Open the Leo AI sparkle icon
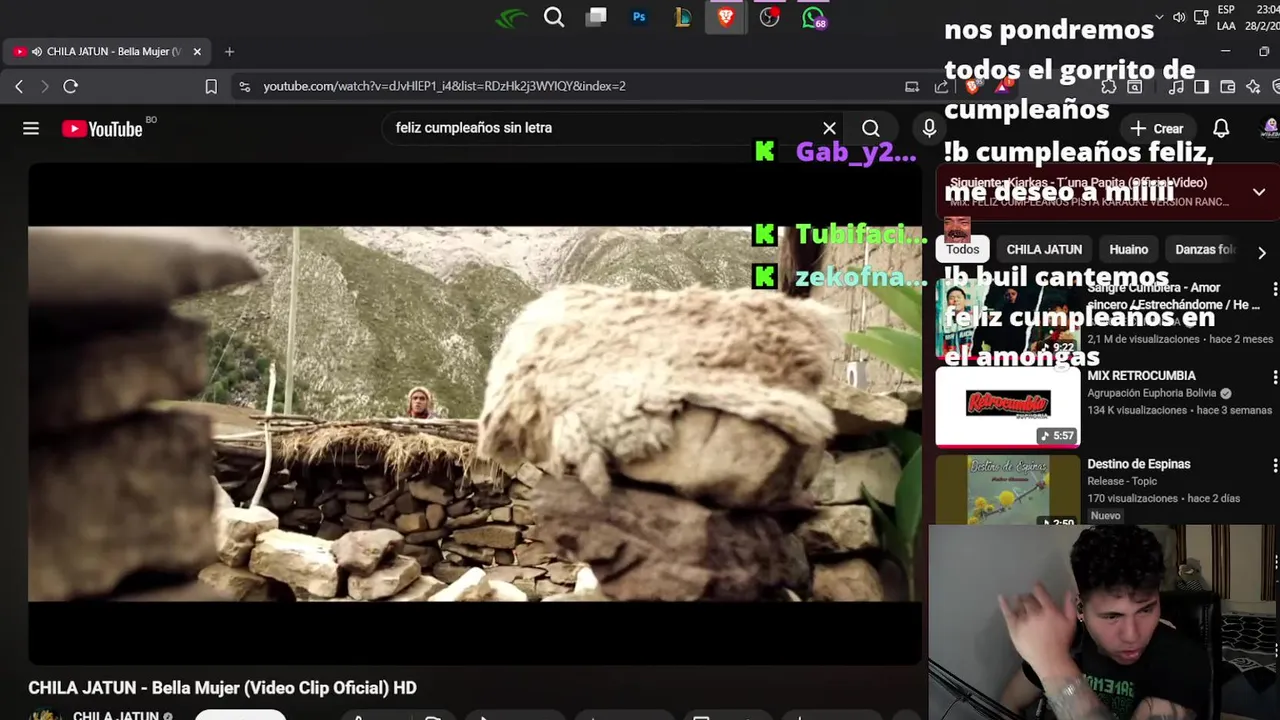 tap(1253, 86)
